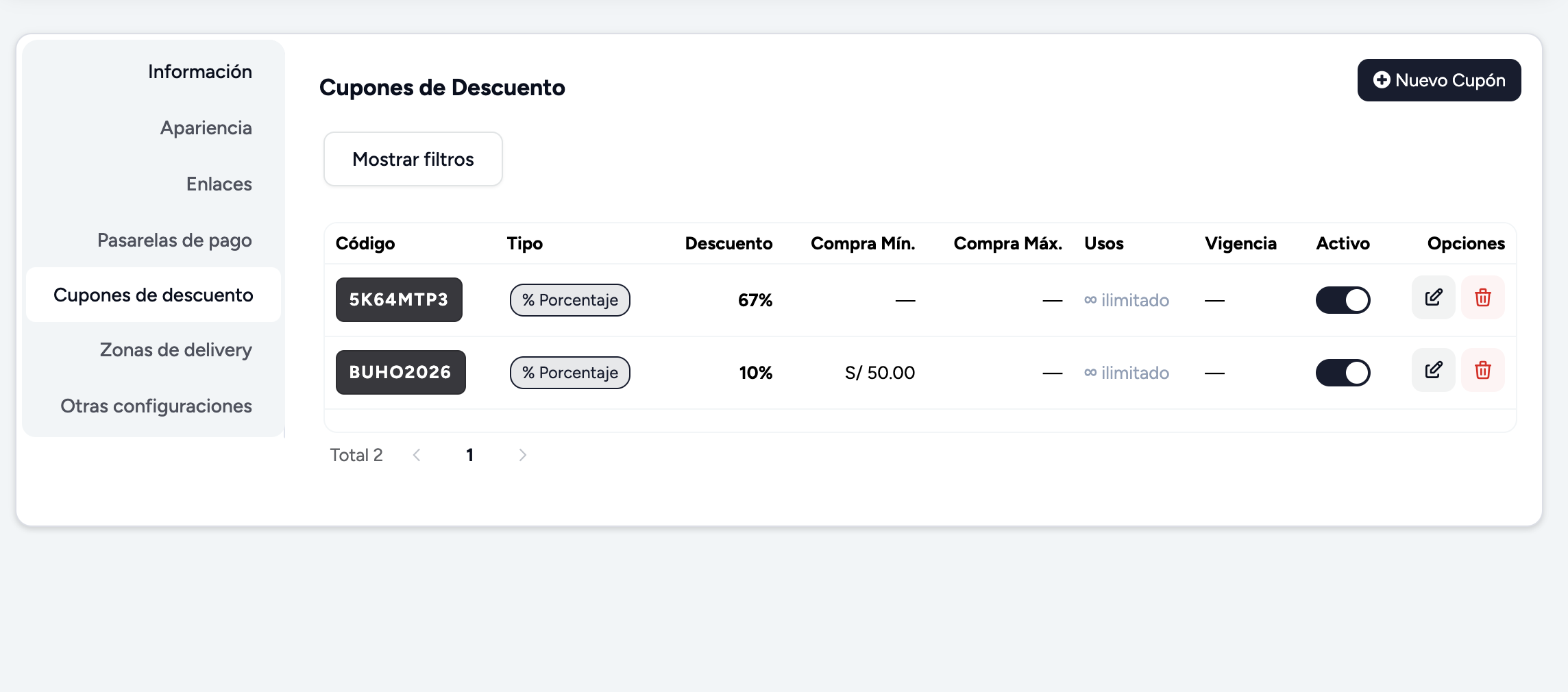Go to previous page arrow

(417, 455)
